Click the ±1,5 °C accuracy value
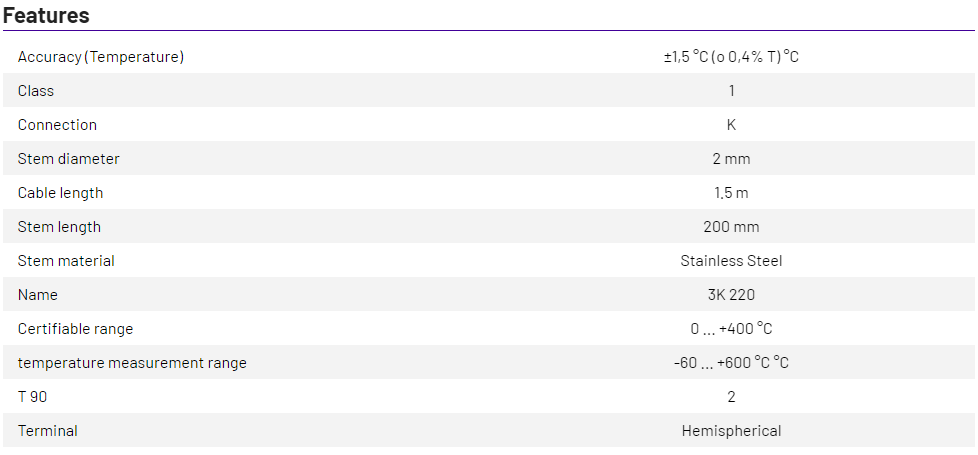Screen dimensions: 978x455 pyautogui.click(x=731, y=57)
